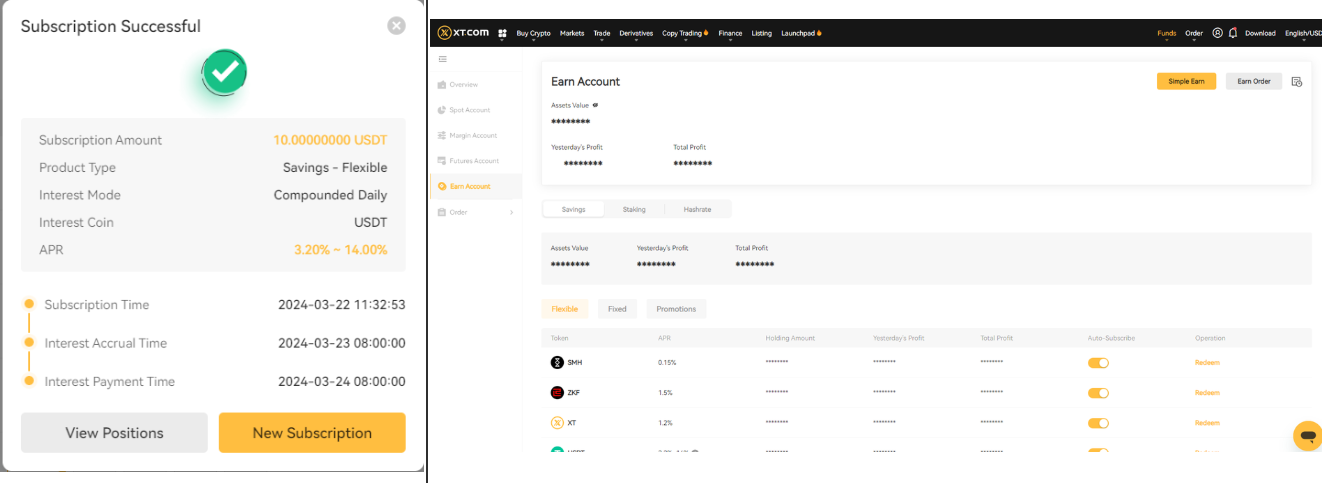Switch off Auto-Subscribe for XT
The image size is (1324, 483).
1098,423
